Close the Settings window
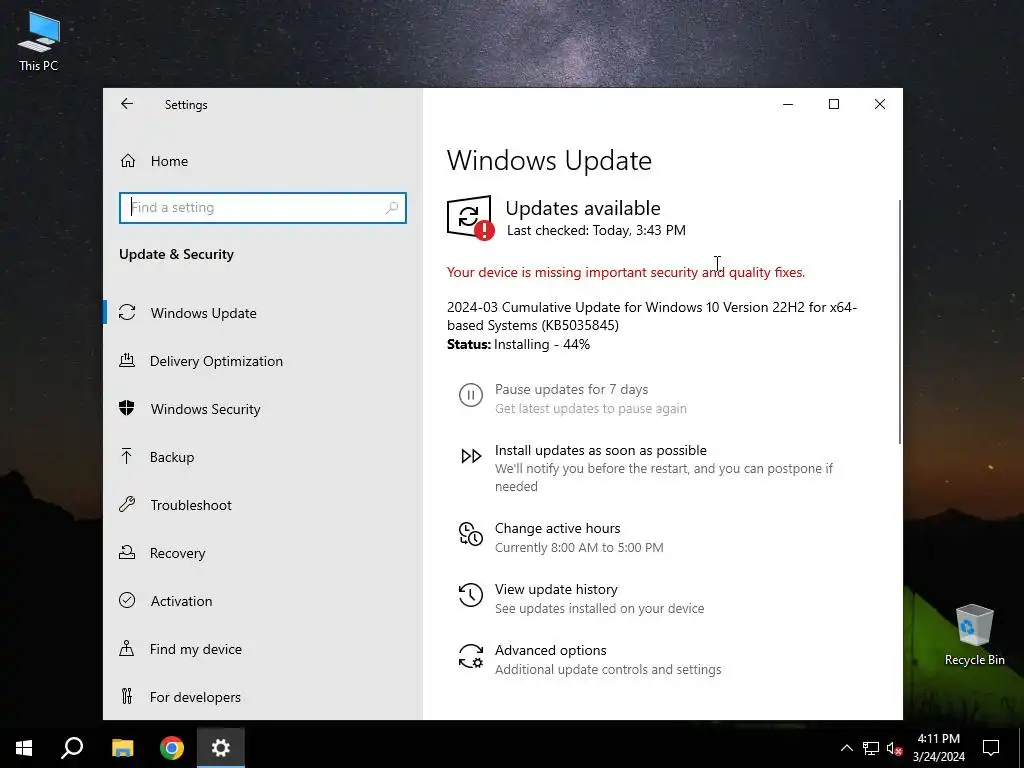This screenshot has height=768, width=1024. 880,104
